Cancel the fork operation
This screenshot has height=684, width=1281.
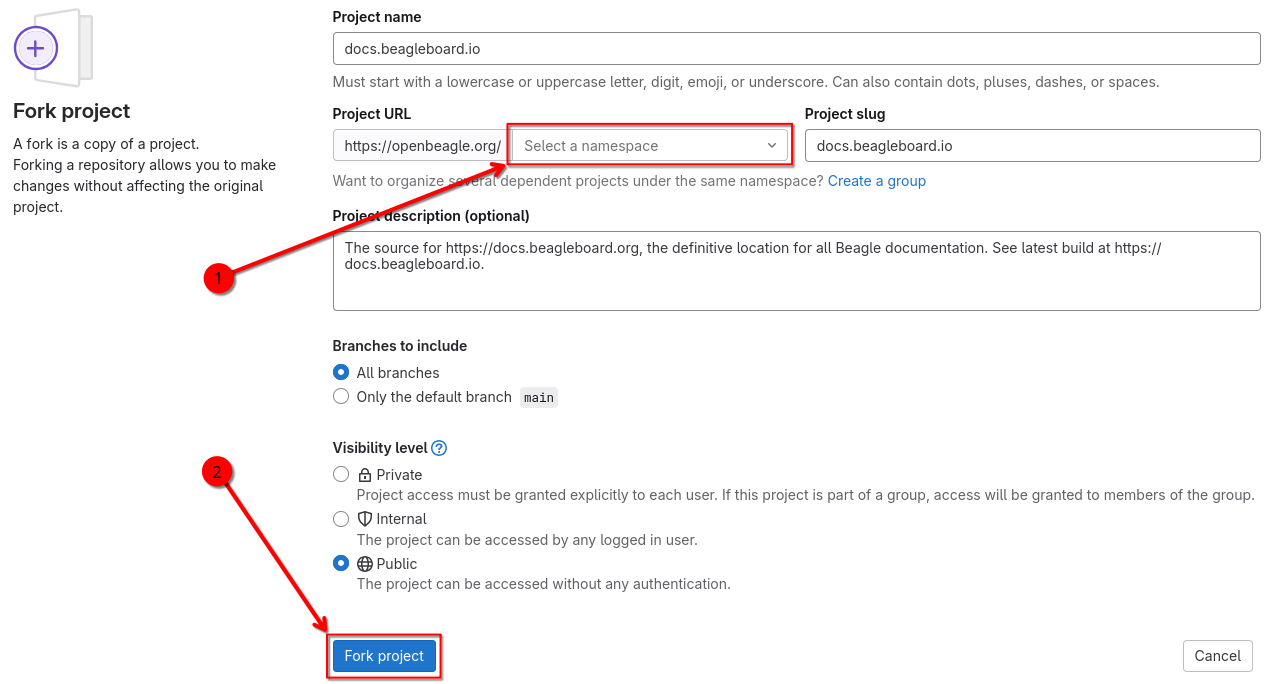click(x=1217, y=656)
